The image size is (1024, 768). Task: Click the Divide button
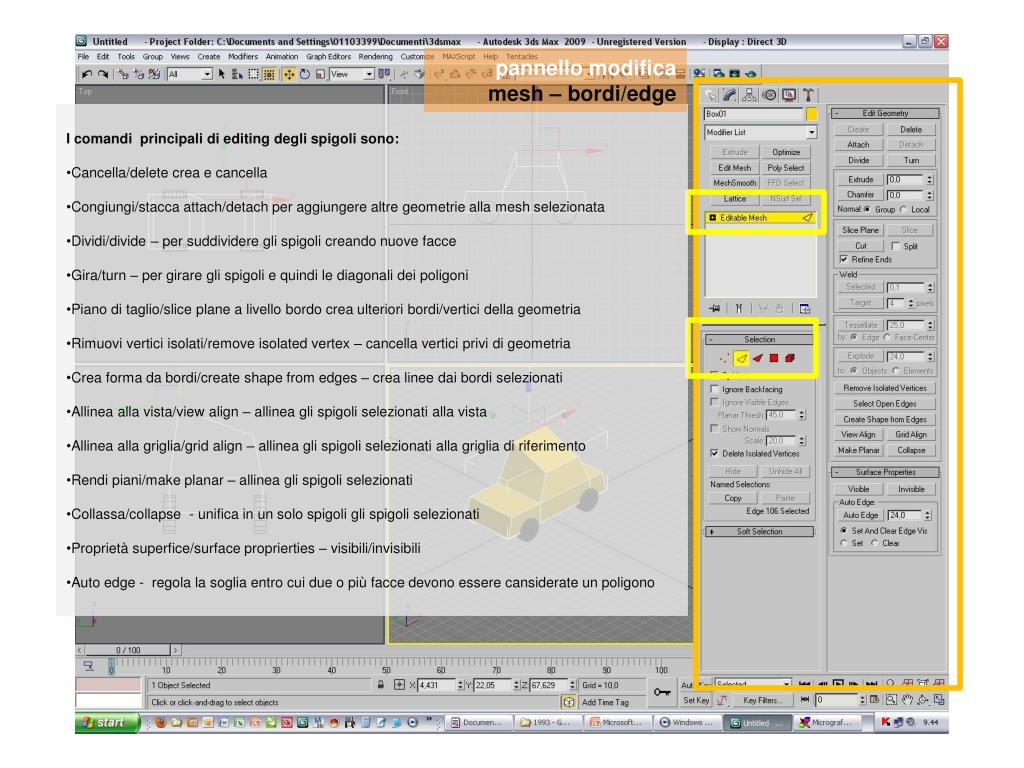(x=859, y=160)
